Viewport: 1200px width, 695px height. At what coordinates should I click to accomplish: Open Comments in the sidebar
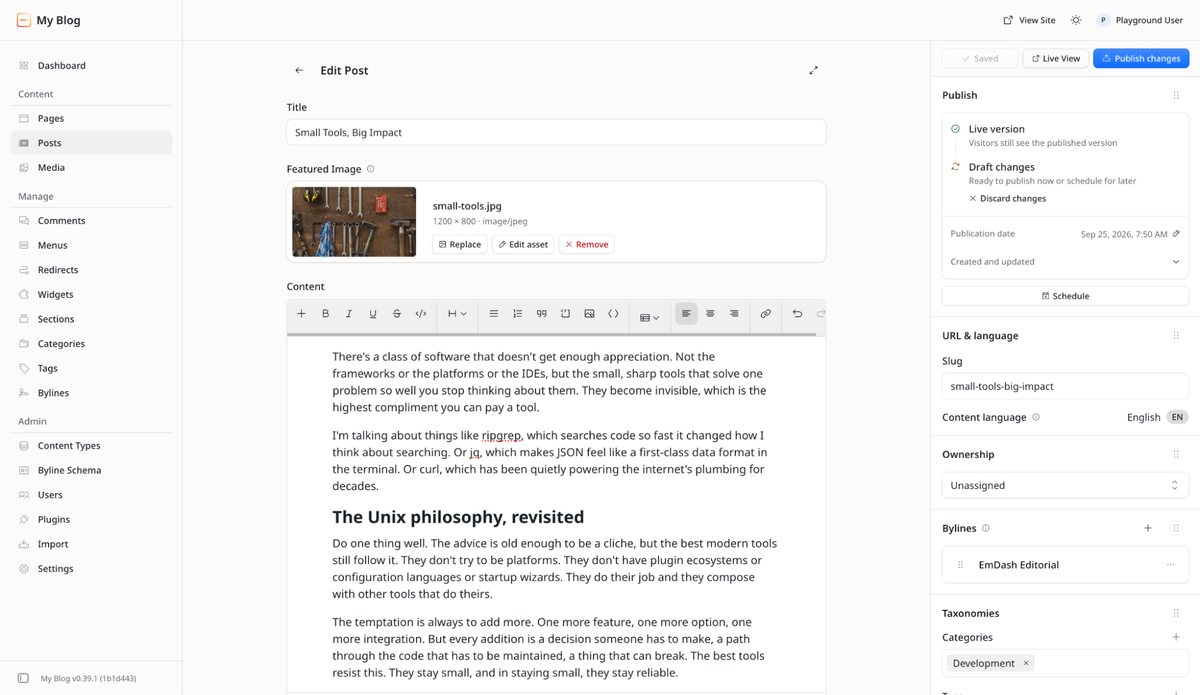pyautogui.click(x=91, y=220)
